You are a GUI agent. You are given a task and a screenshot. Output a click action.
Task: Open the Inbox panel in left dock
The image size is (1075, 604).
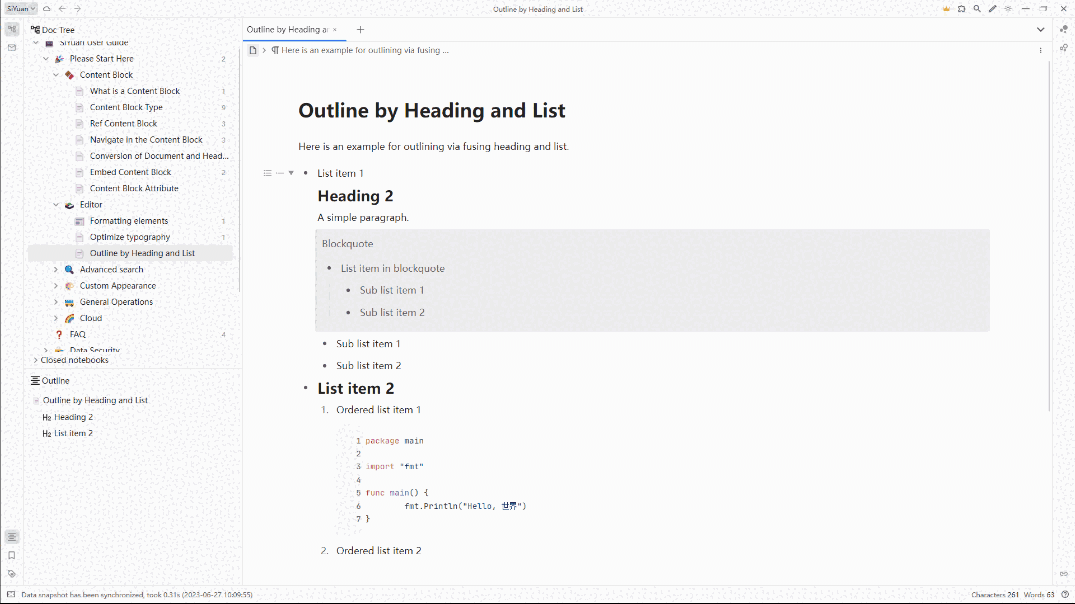point(12,47)
